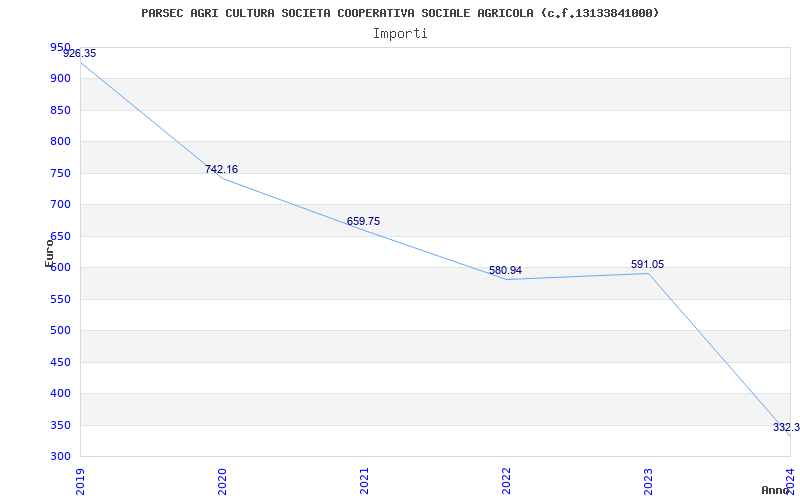Select the 742.16 data label
The width and height of the screenshot is (800, 500).
coord(221,169)
